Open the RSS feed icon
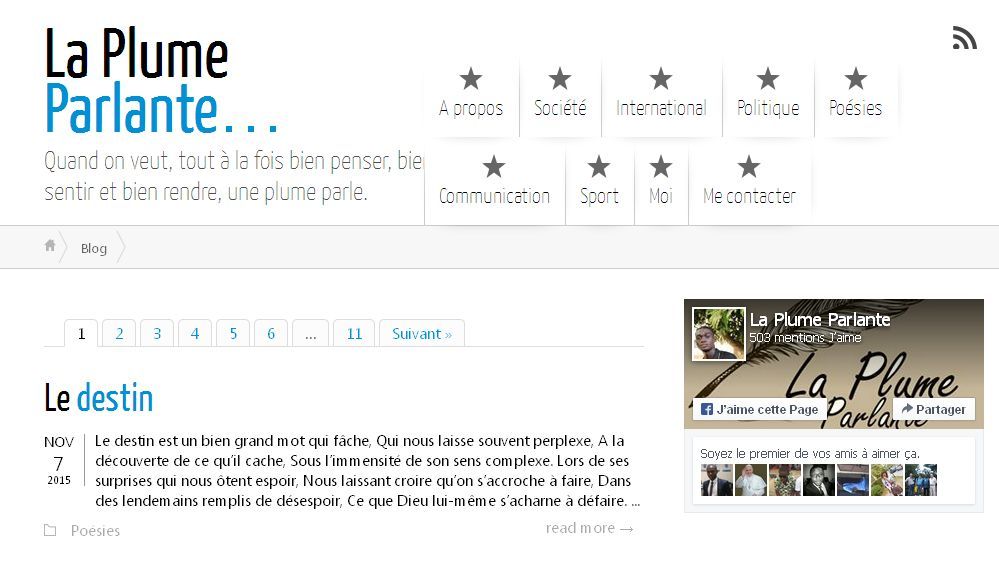The height and width of the screenshot is (562, 999). (x=964, y=38)
